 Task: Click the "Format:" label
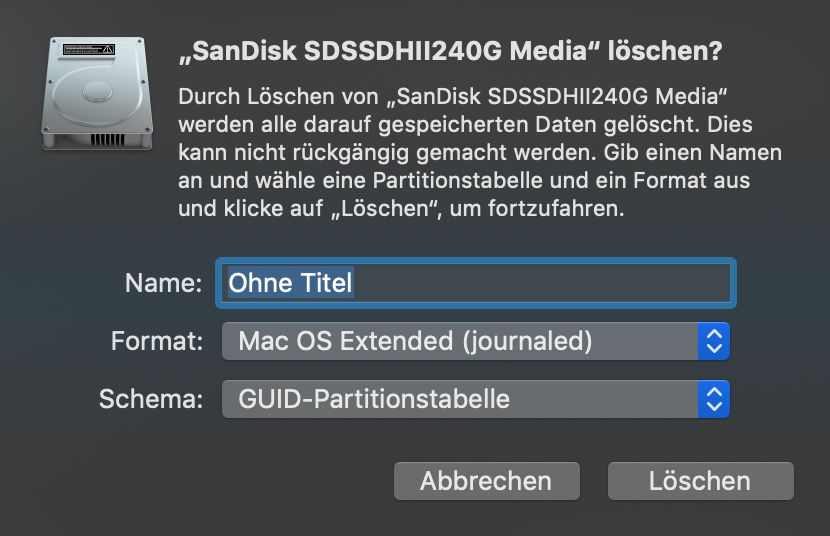157,341
